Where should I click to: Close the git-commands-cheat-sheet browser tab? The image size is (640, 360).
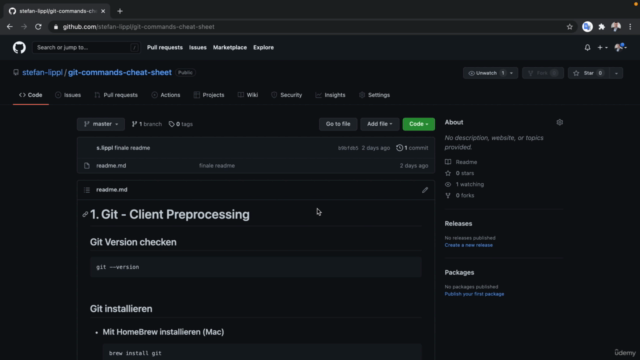pyautogui.click(x=103, y=11)
